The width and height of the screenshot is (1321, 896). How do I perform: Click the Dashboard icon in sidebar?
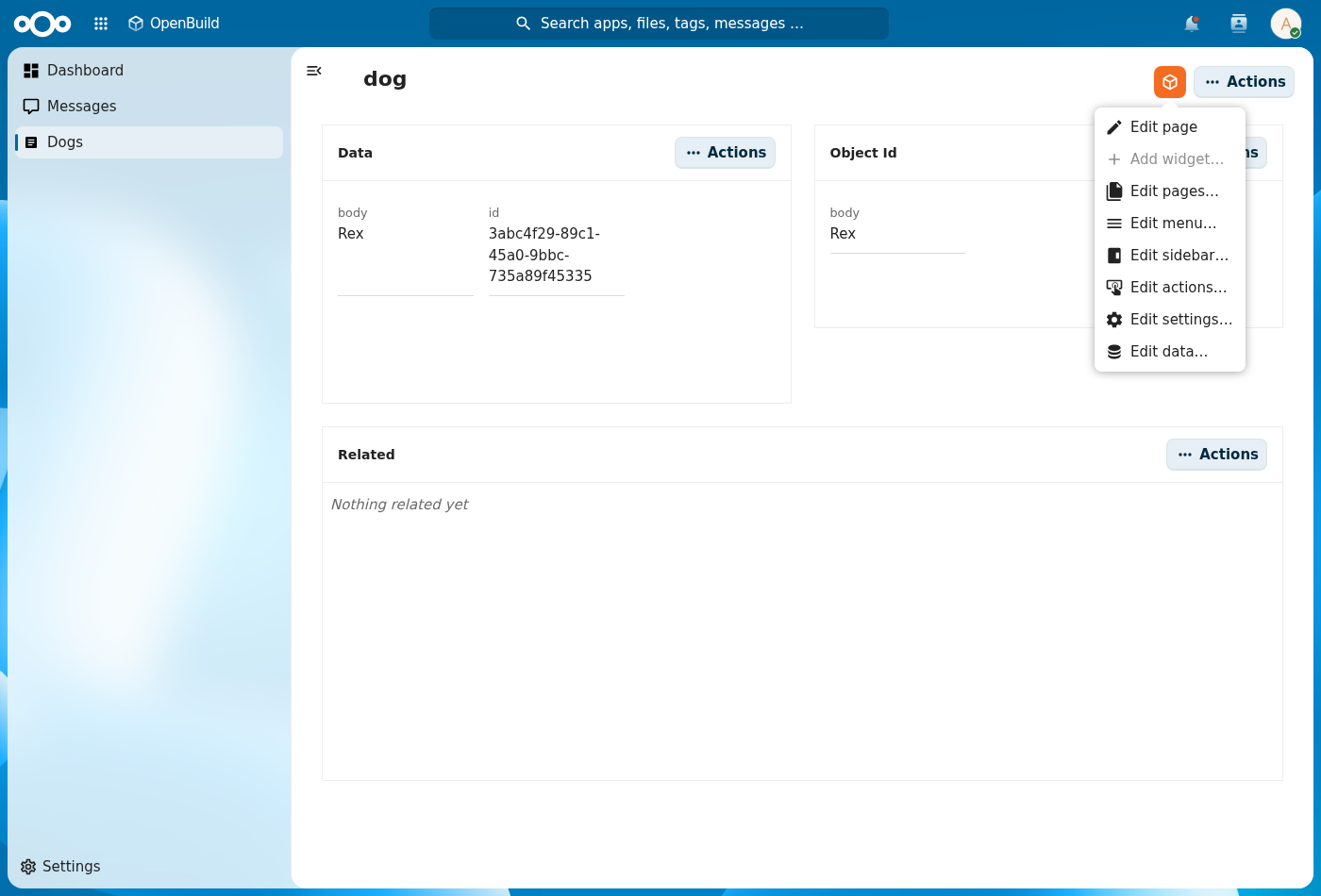tap(31, 71)
